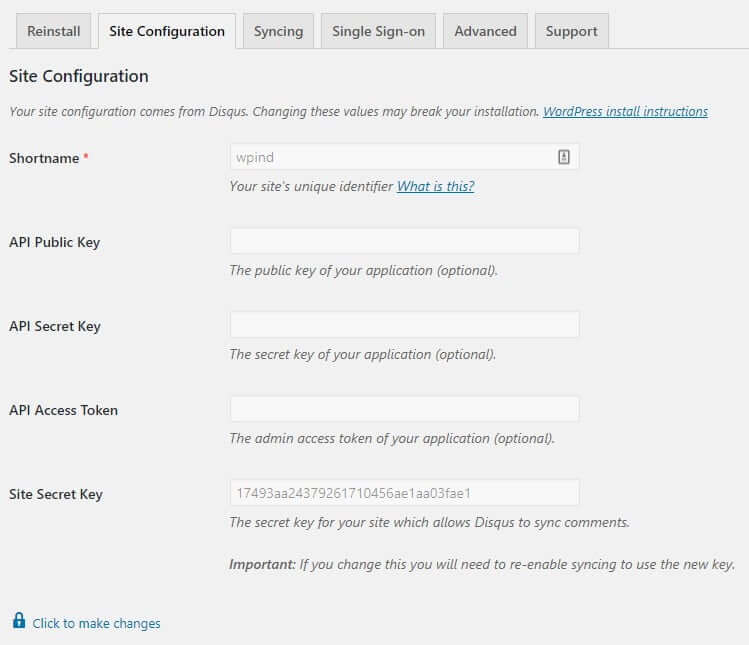Click the Shortname field label
This screenshot has height=645, width=749.
44,158
